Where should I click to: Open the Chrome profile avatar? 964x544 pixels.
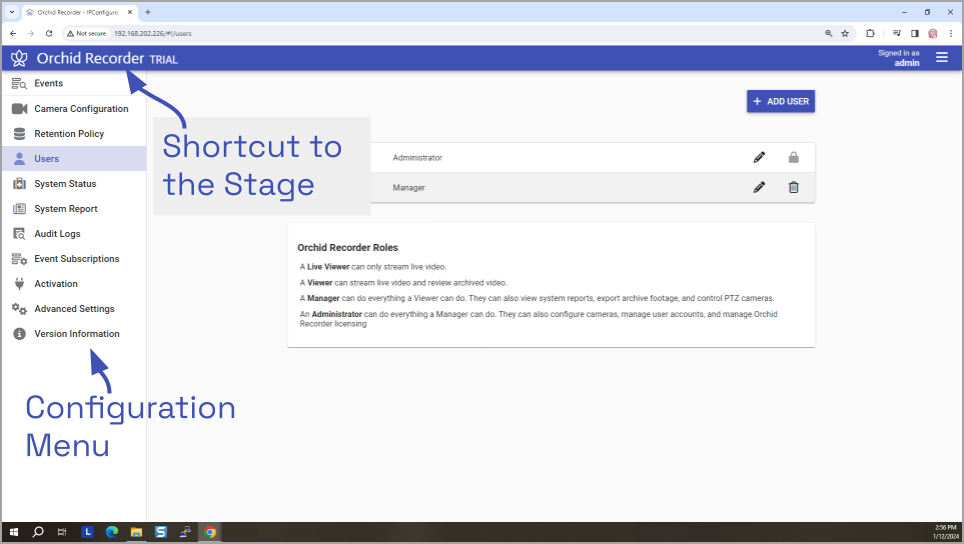click(x=933, y=33)
